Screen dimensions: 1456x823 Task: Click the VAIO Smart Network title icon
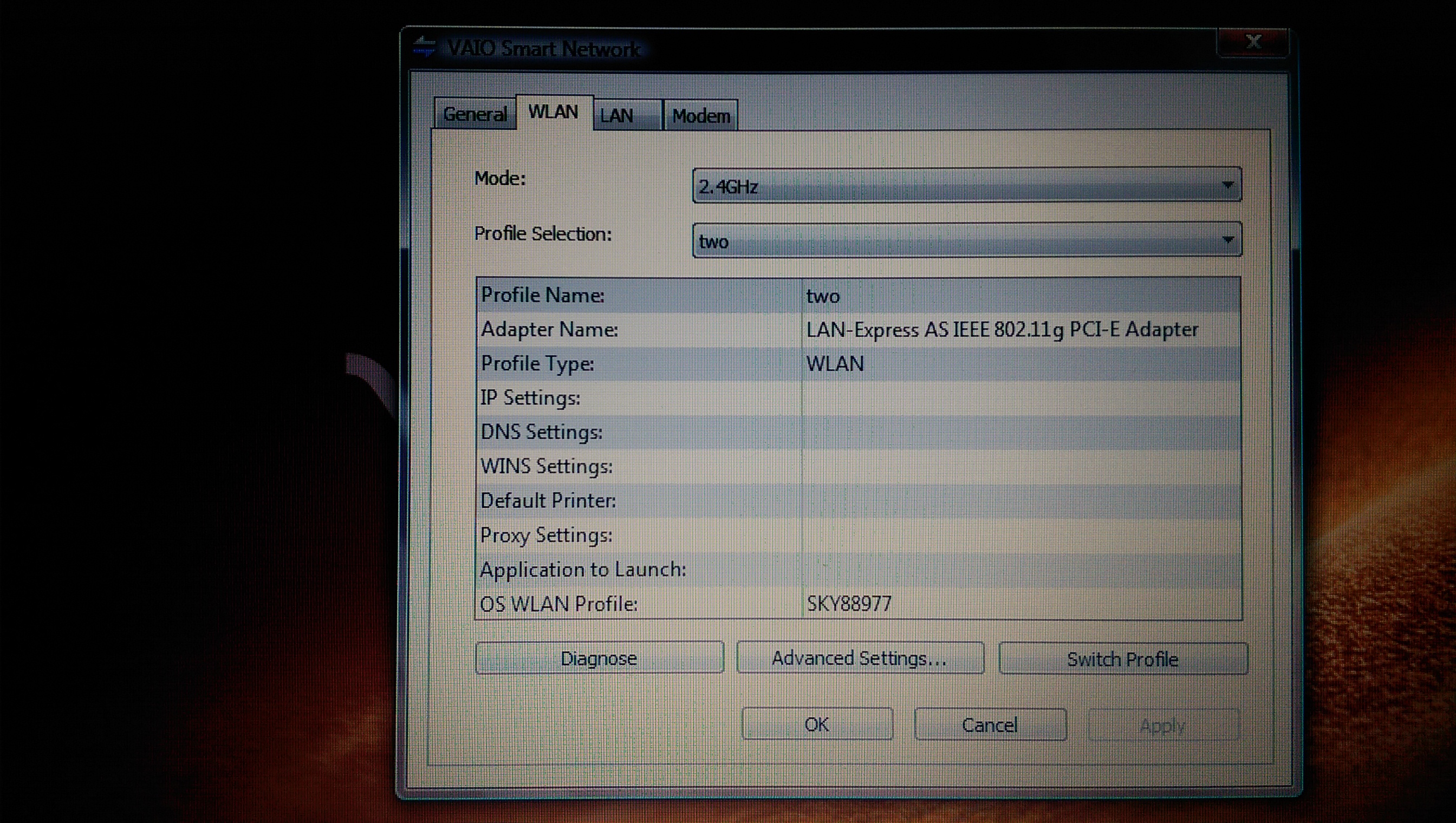(x=425, y=48)
